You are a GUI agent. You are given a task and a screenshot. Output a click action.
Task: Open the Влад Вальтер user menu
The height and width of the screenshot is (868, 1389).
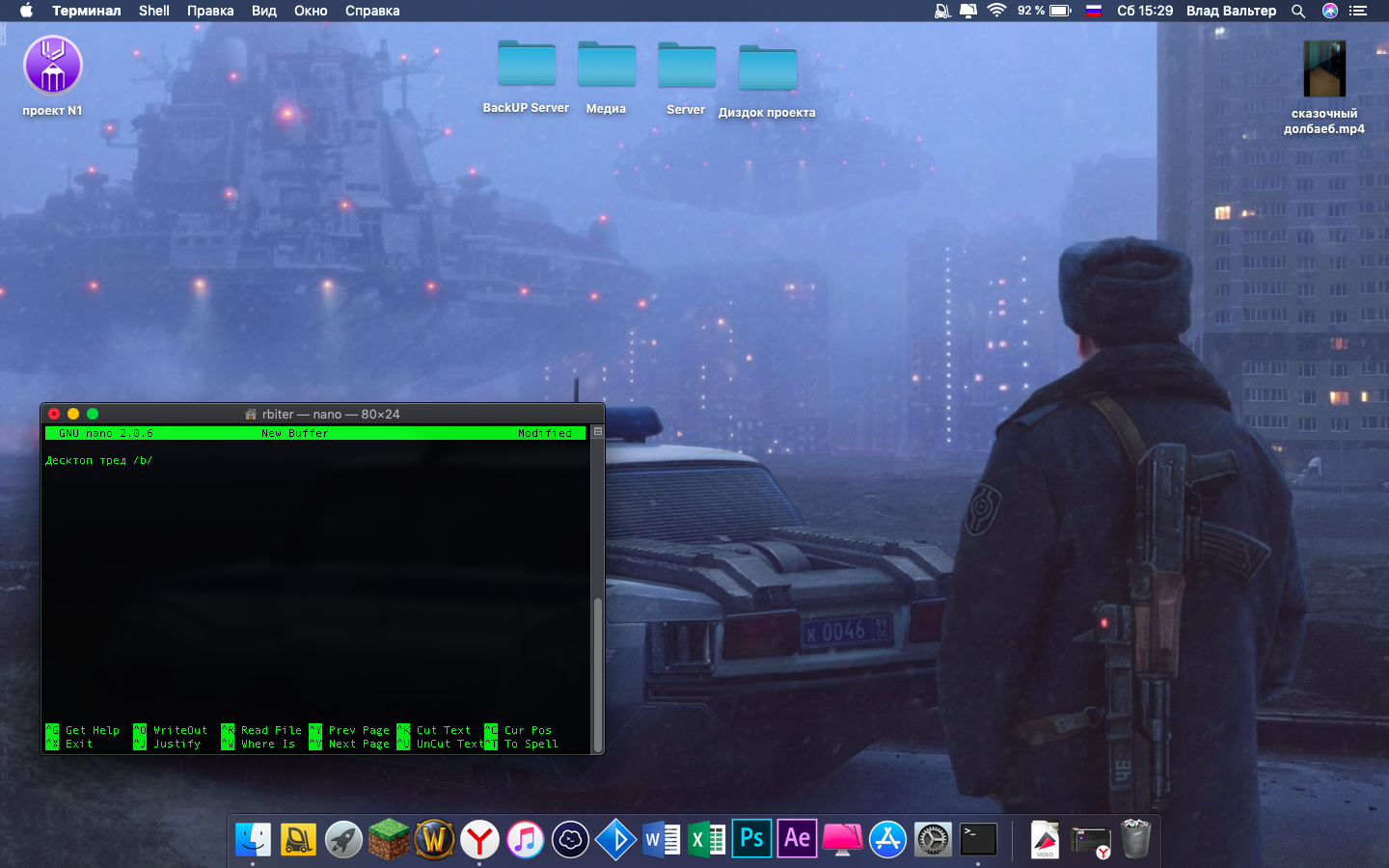point(1231,11)
